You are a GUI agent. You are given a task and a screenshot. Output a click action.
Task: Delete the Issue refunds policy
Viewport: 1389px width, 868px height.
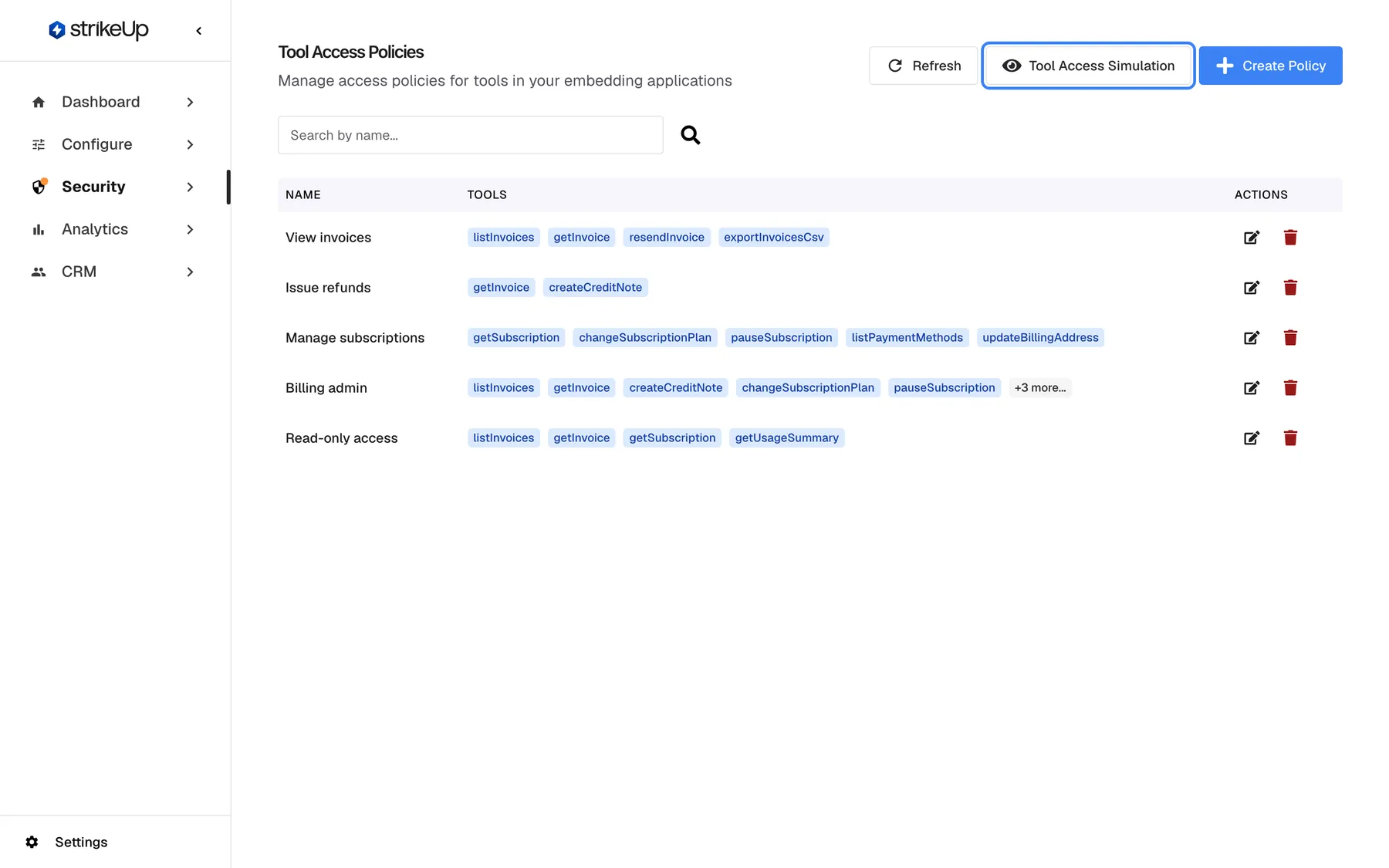tap(1290, 288)
